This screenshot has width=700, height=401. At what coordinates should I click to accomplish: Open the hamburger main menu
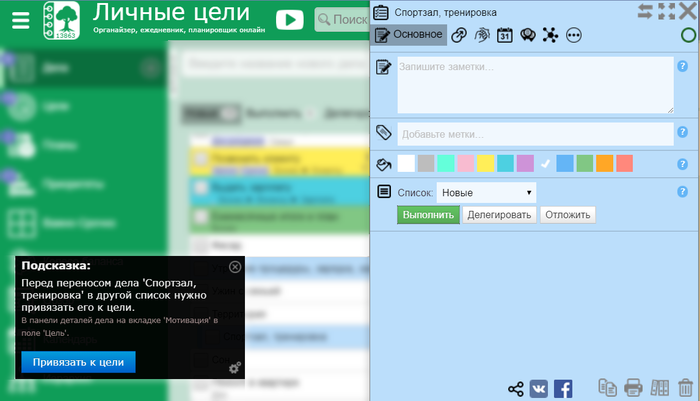21,21
